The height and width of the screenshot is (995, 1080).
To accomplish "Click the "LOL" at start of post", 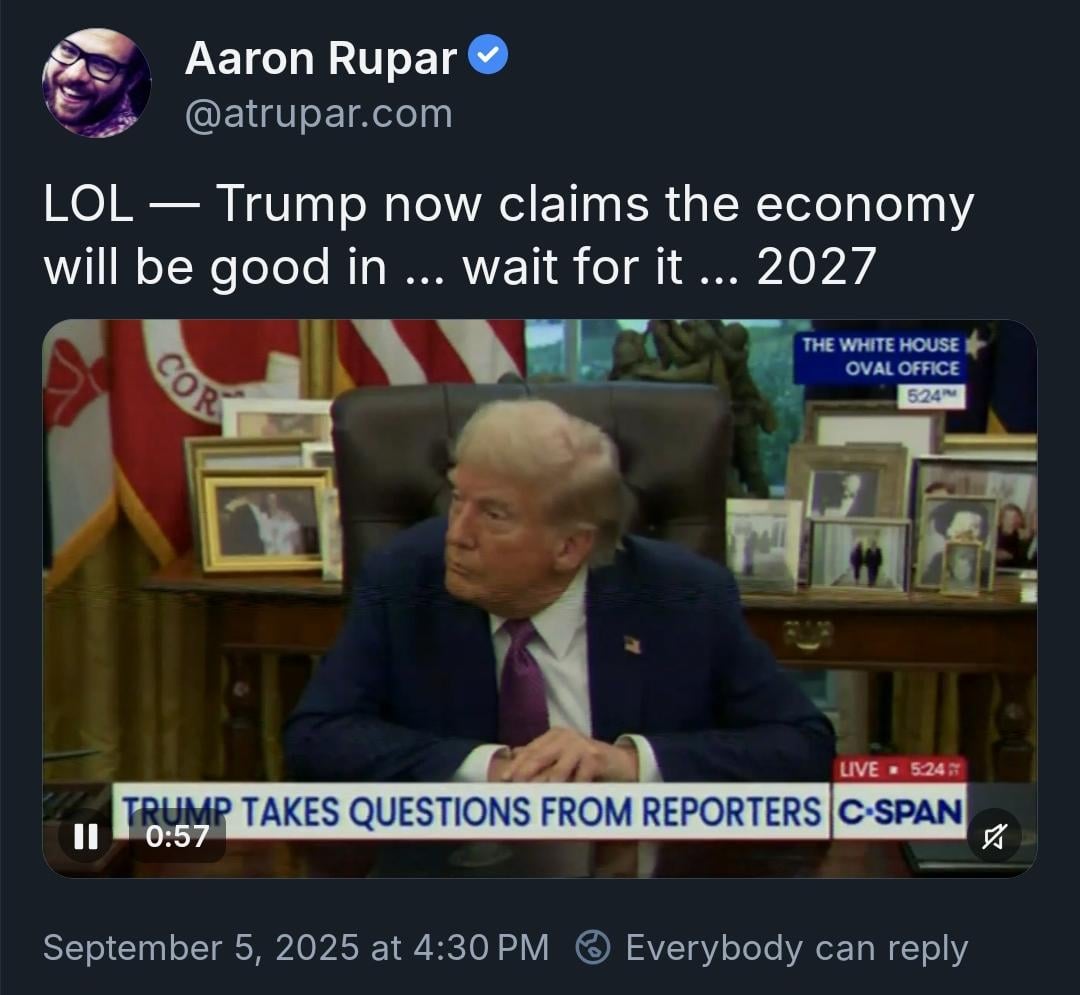I will 88,204.
